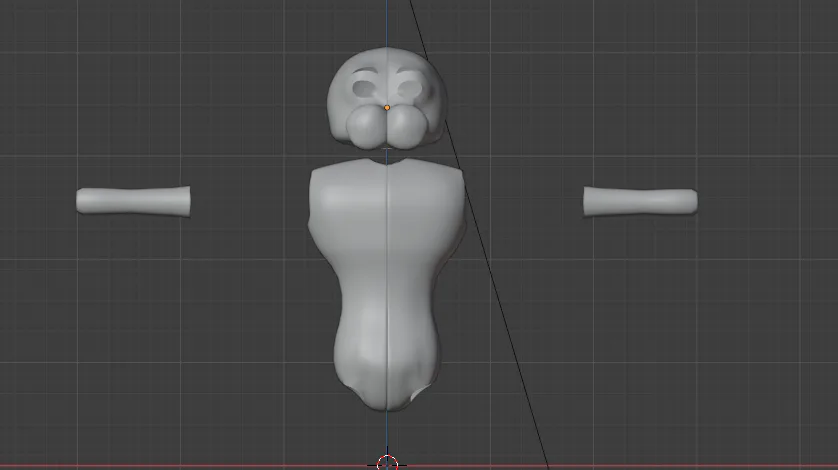Select the torso body mesh
Screen dimensions: 838x470
click(386, 283)
